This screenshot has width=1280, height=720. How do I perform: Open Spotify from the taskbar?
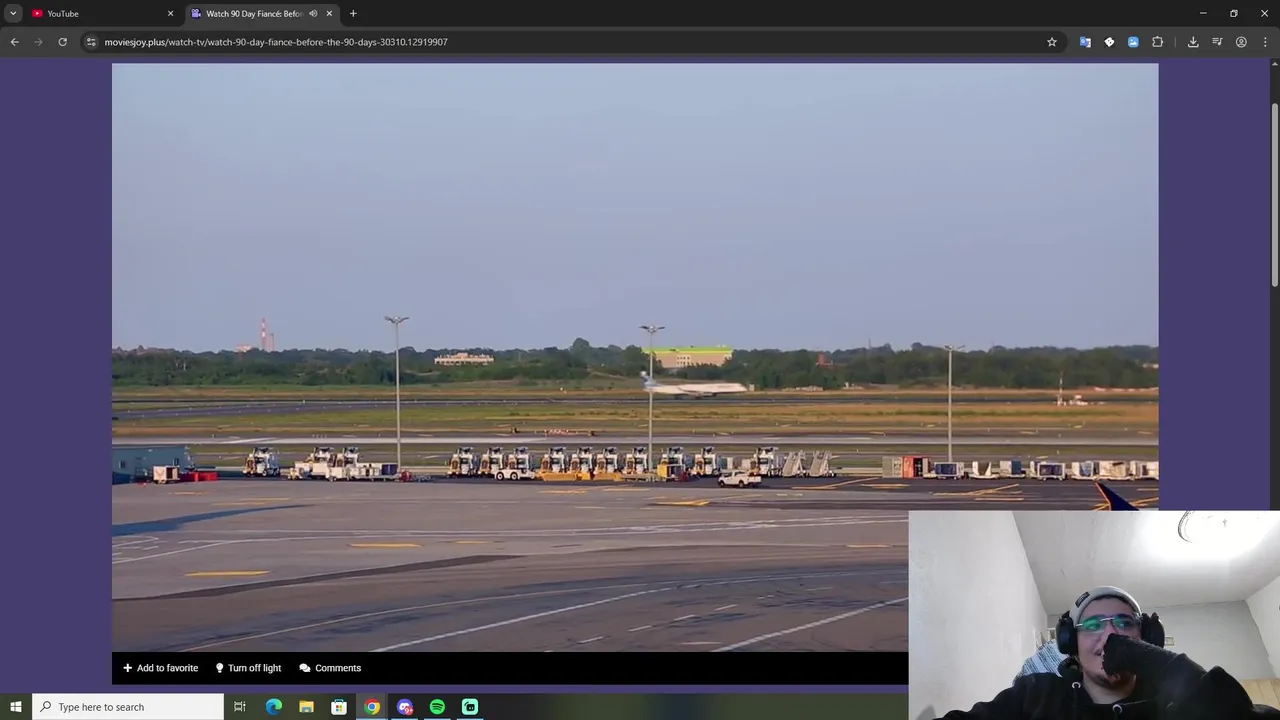[x=437, y=707]
